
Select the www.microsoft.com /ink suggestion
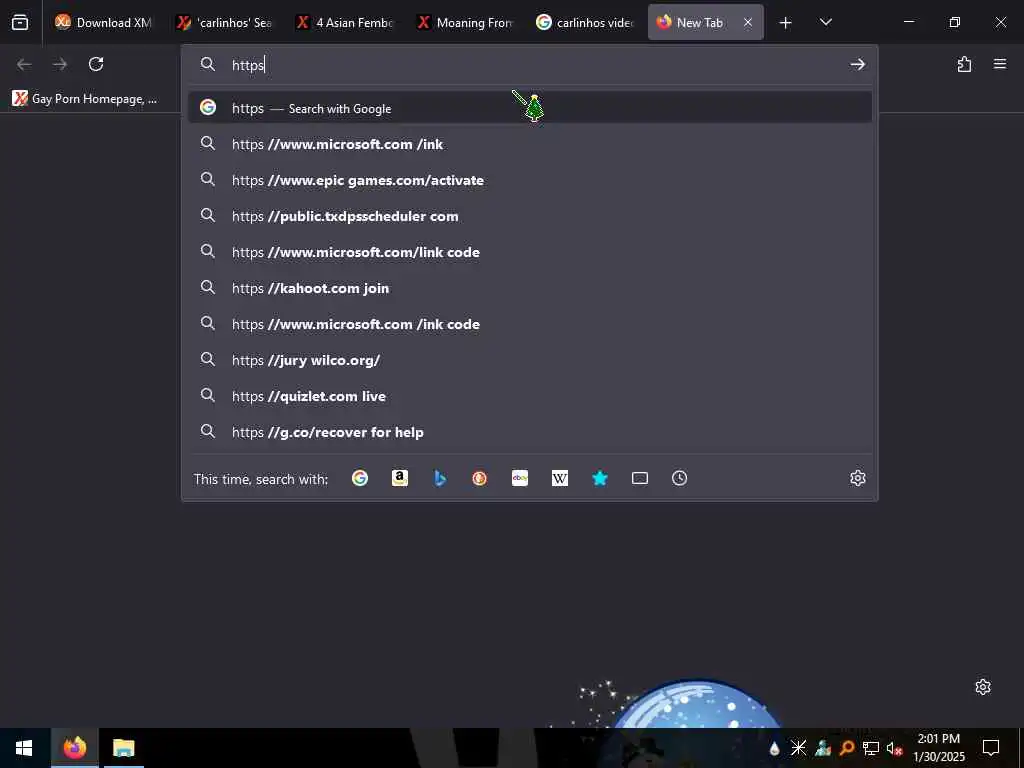pos(530,144)
